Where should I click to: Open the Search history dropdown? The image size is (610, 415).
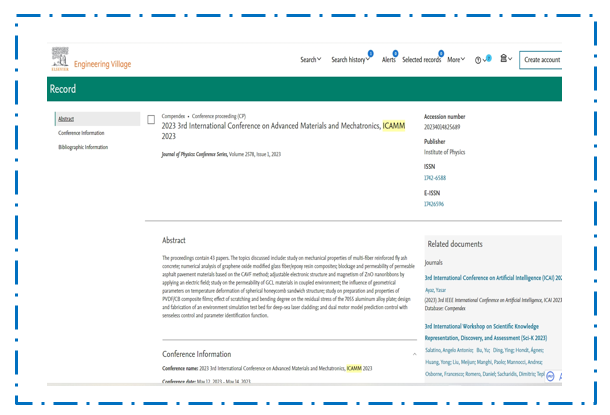(x=350, y=60)
